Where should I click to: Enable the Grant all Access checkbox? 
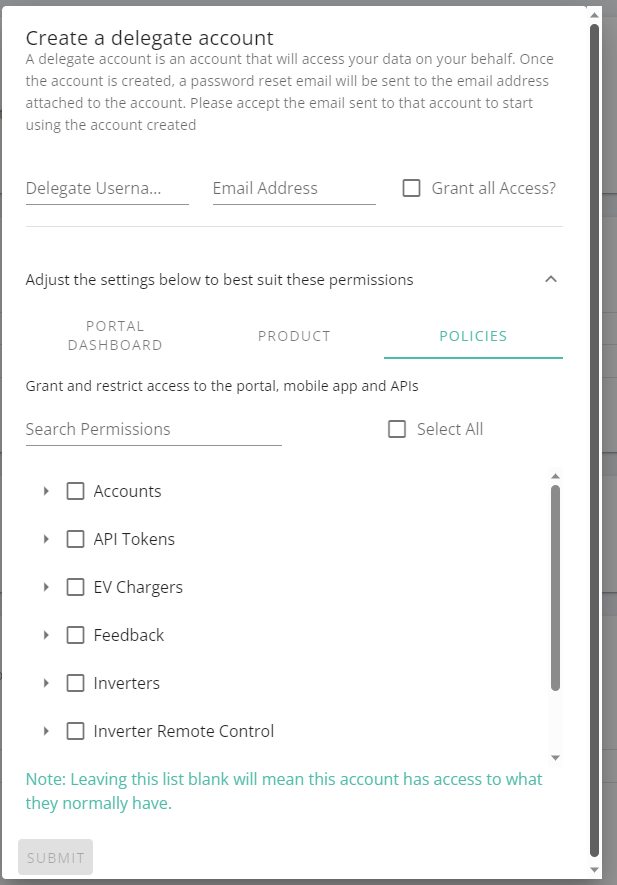click(x=412, y=188)
